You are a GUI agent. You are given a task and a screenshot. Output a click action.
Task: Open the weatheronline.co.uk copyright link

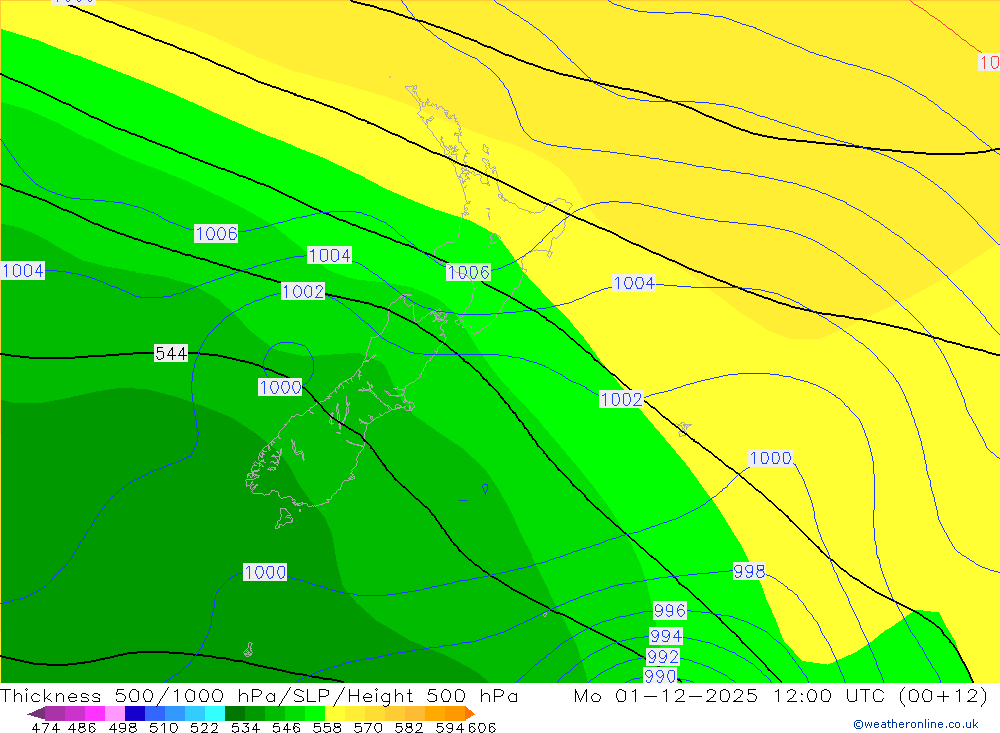[916, 724]
